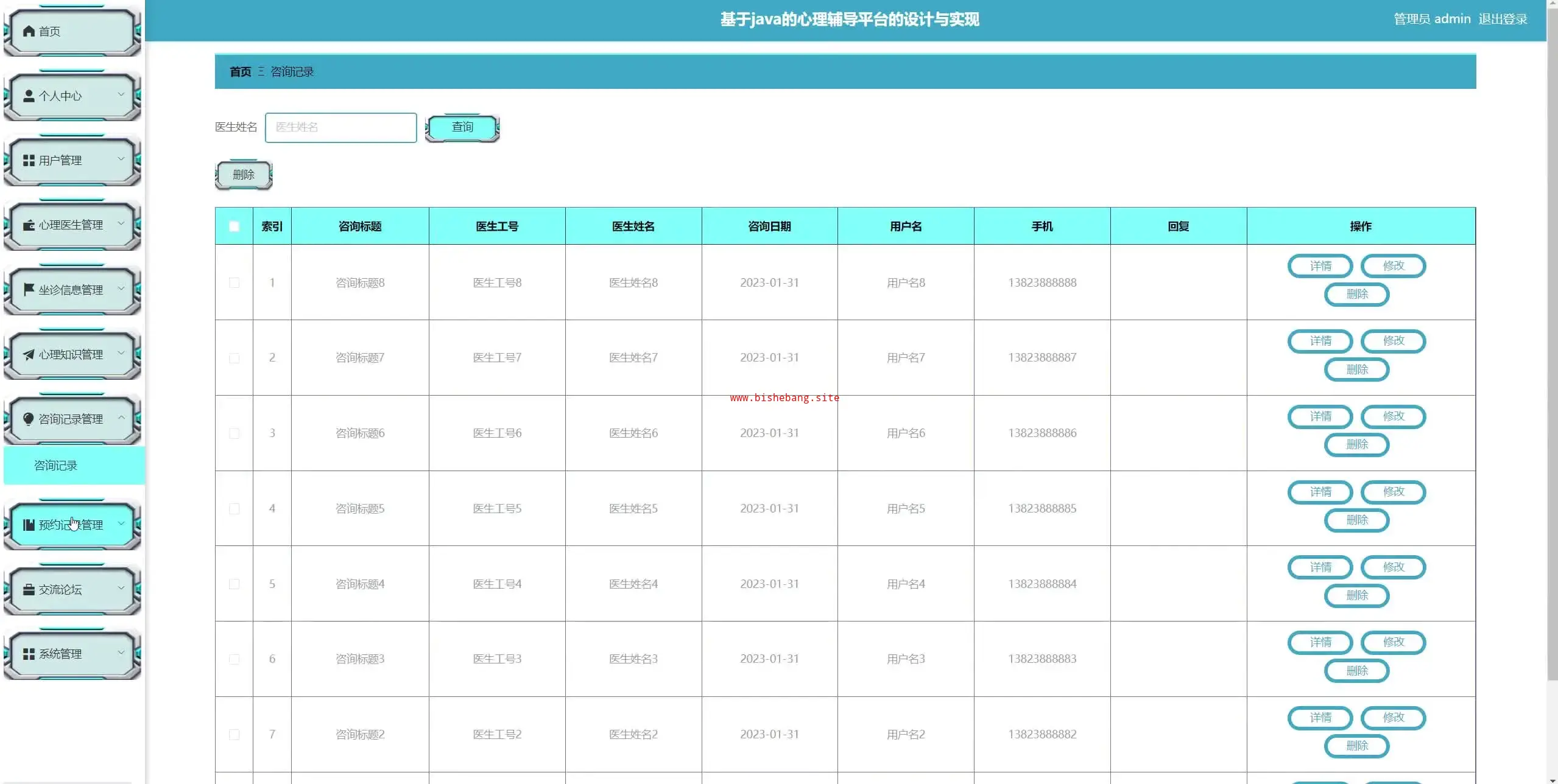
Task: Select the 咨询记录 submenu item
Action: (x=55, y=466)
